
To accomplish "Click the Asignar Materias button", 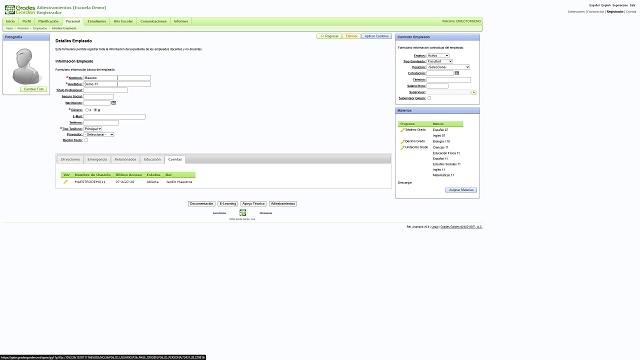I will [x=461, y=190].
